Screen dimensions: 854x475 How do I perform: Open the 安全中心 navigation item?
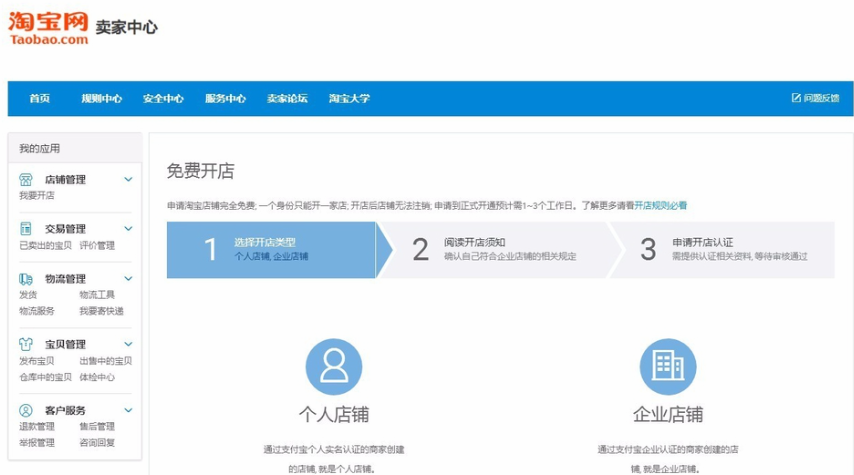pos(163,98)
